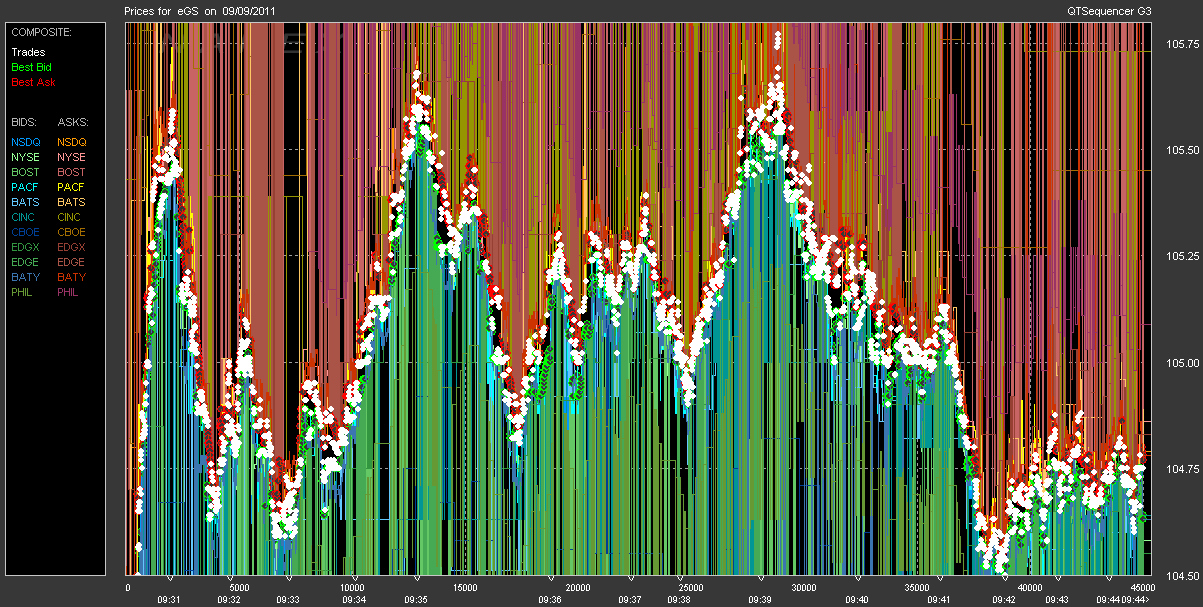This screenshot has height=607, width=1203.
Task: Click the 09:33 time marker label
Action: [x=288, y=600]
